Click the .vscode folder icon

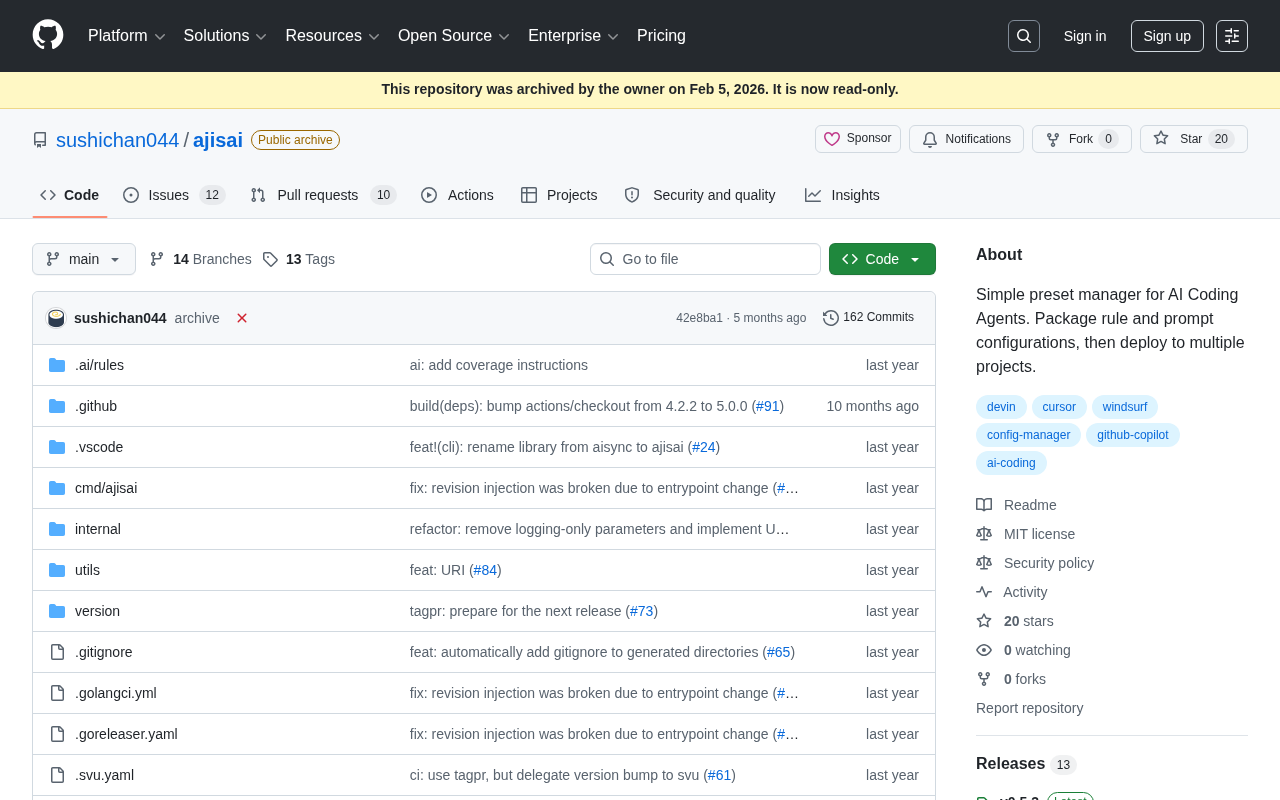coord(57,447)
